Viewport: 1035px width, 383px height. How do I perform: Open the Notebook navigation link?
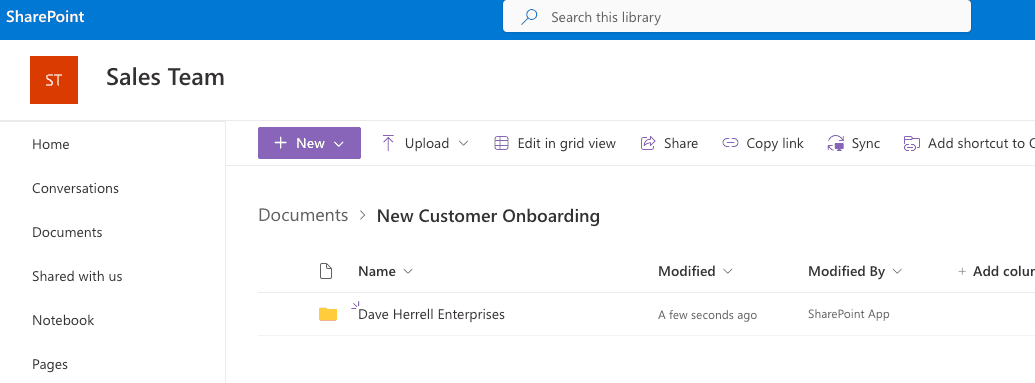pos(63,320)
